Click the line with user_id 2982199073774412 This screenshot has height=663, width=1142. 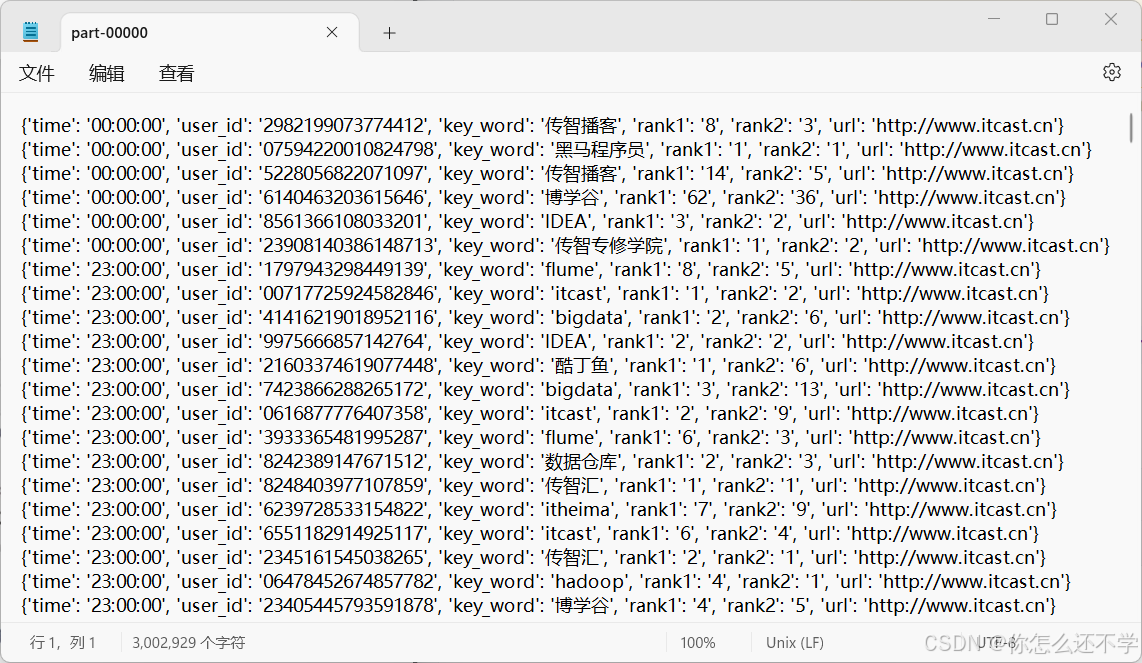click(543, 125)
